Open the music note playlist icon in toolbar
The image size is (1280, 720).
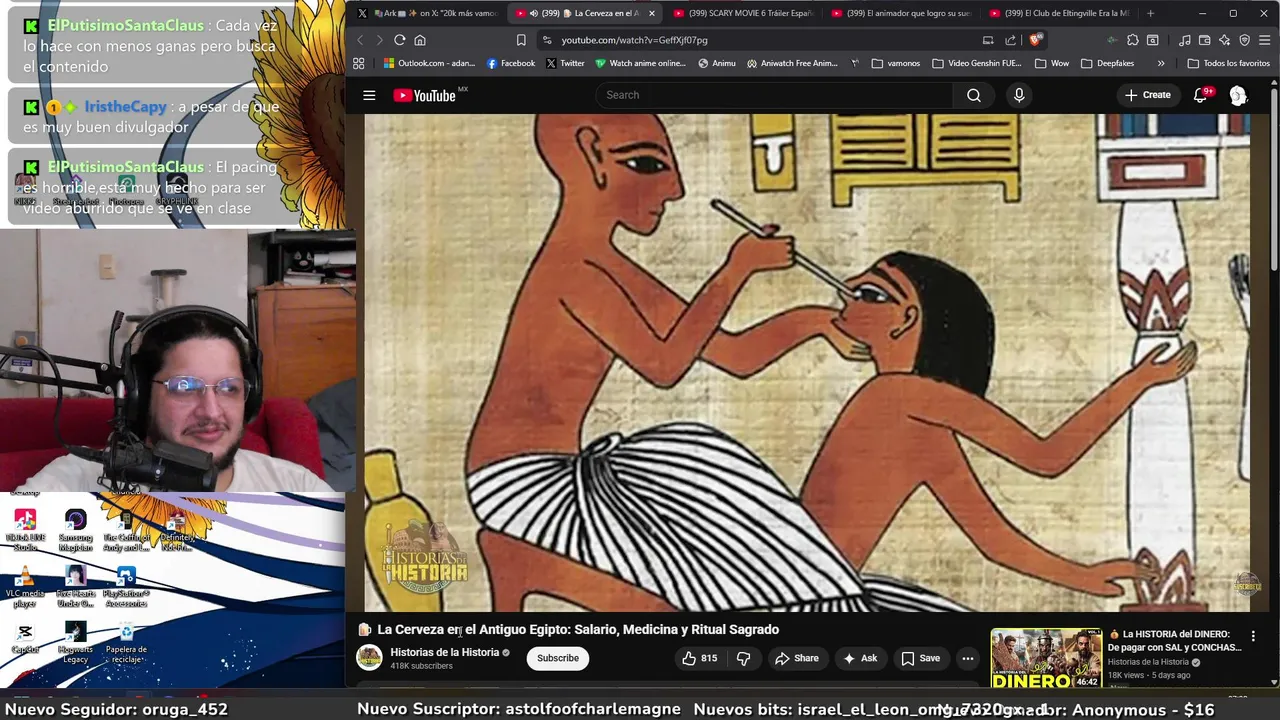pyautogui.click(x=1185, y=40)
